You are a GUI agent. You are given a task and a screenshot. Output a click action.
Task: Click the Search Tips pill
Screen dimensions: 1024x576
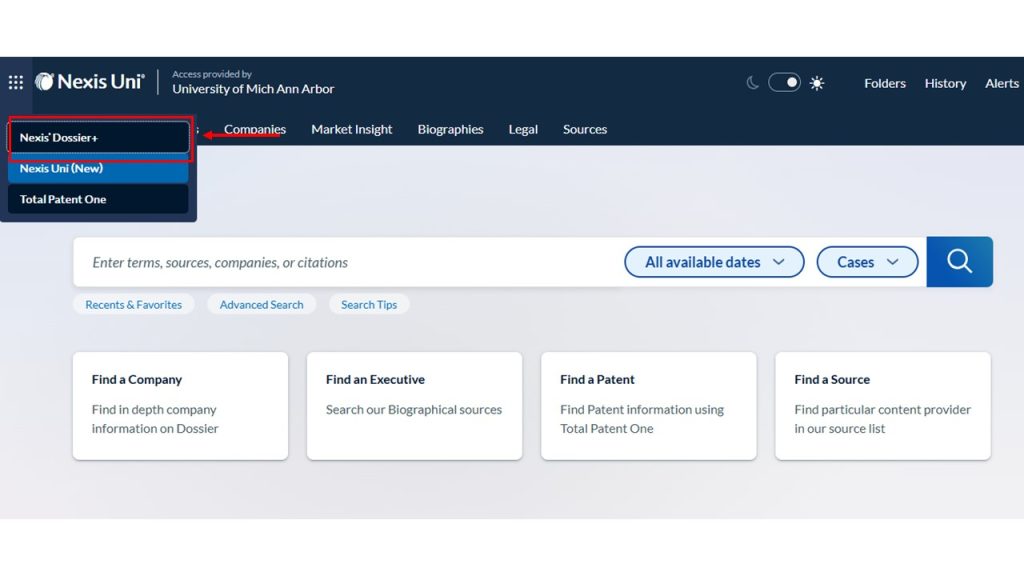[369, 304]
